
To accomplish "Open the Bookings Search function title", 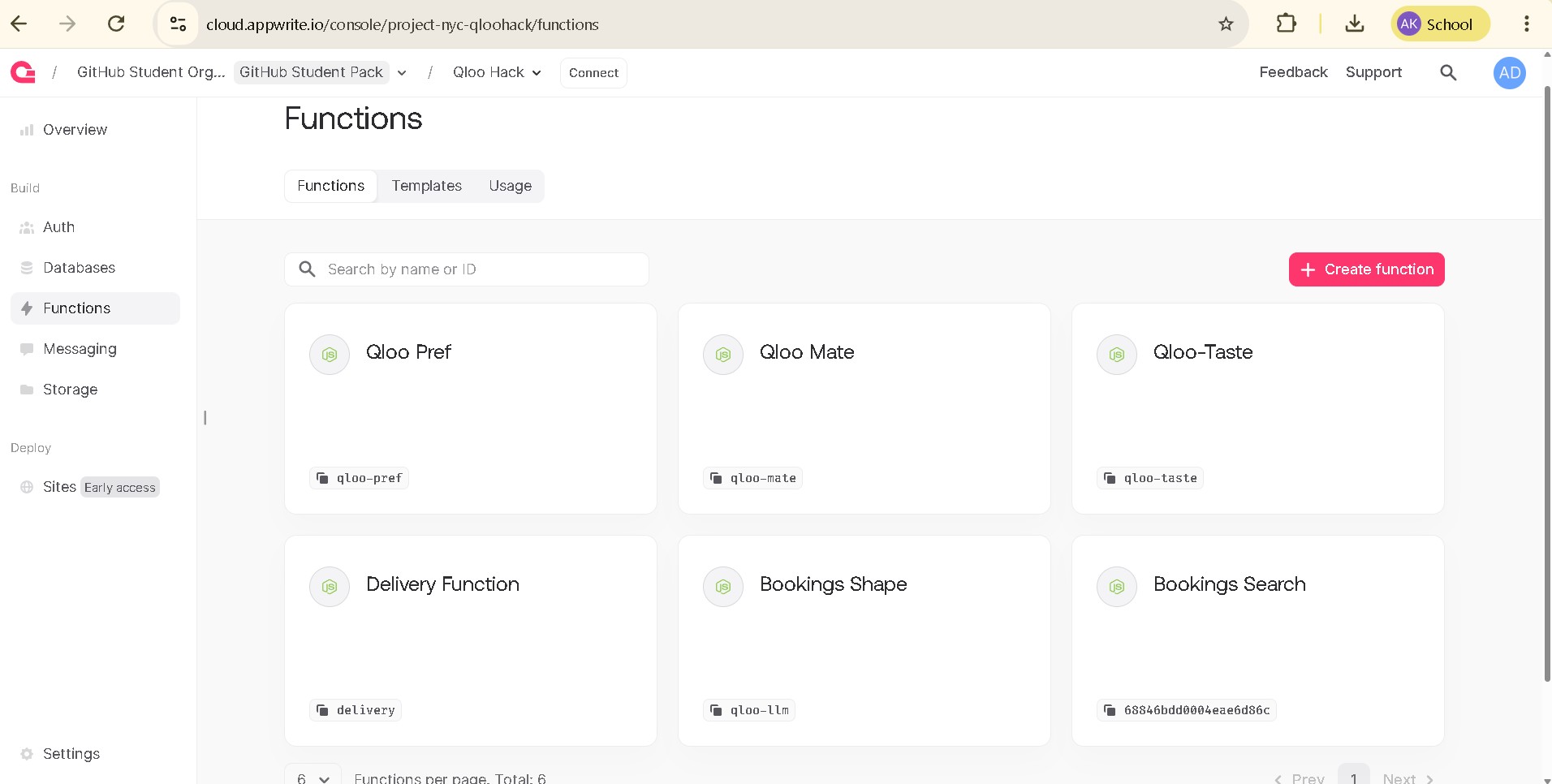I will pyautogui.click(x=1230, y=584).
